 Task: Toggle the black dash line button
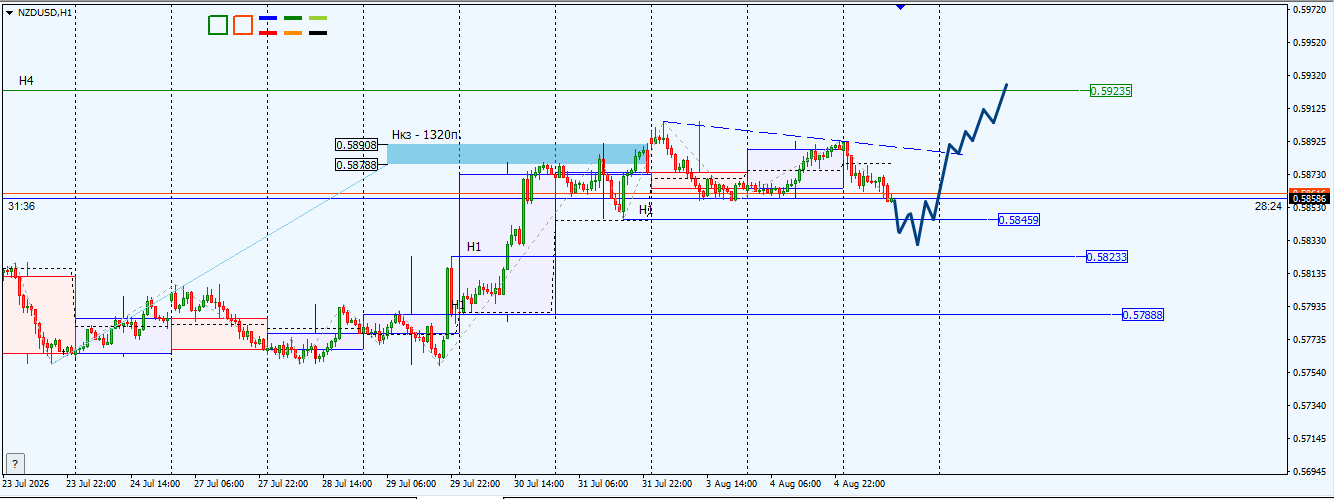click(318, 32)
